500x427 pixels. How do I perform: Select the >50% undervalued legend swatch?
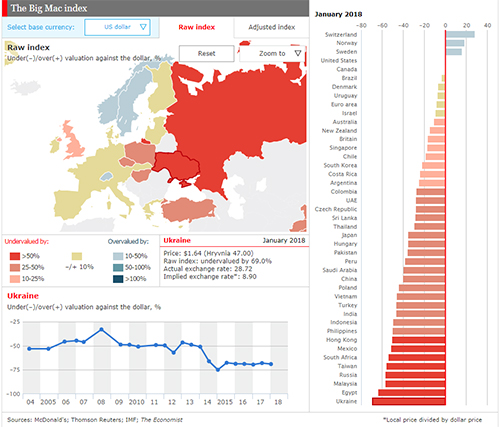pos(15,256)
